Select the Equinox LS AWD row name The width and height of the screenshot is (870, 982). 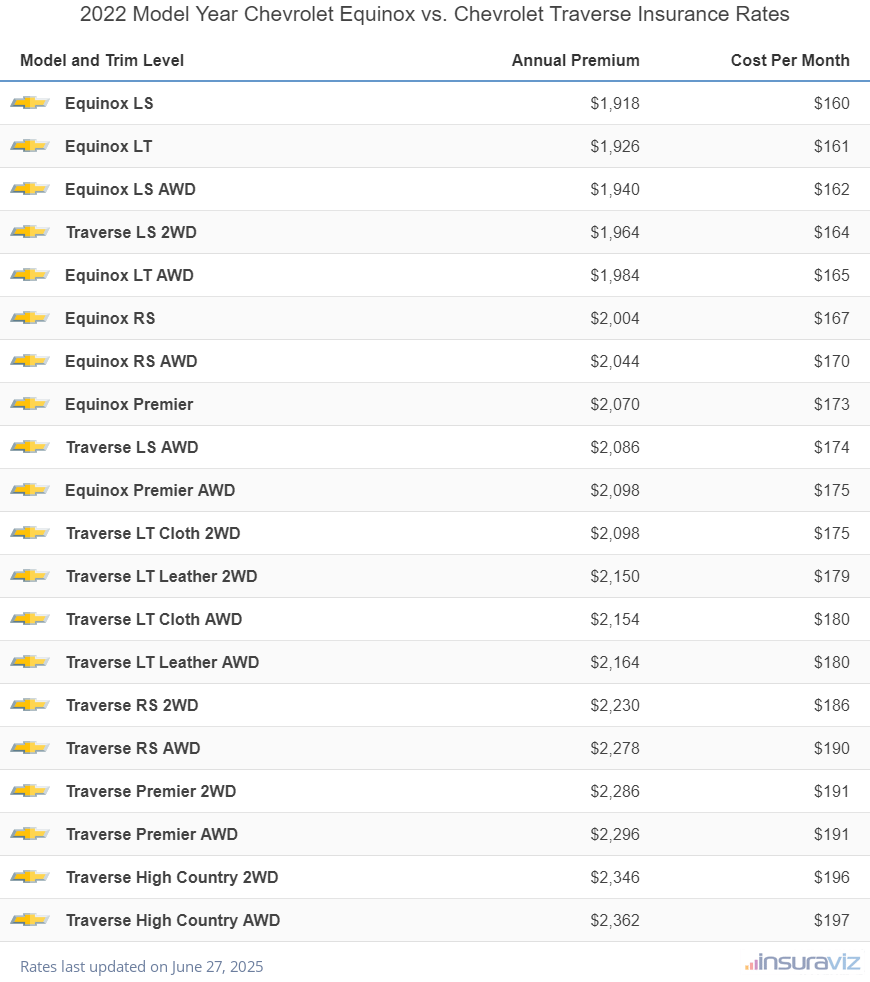tap(130, 189)
